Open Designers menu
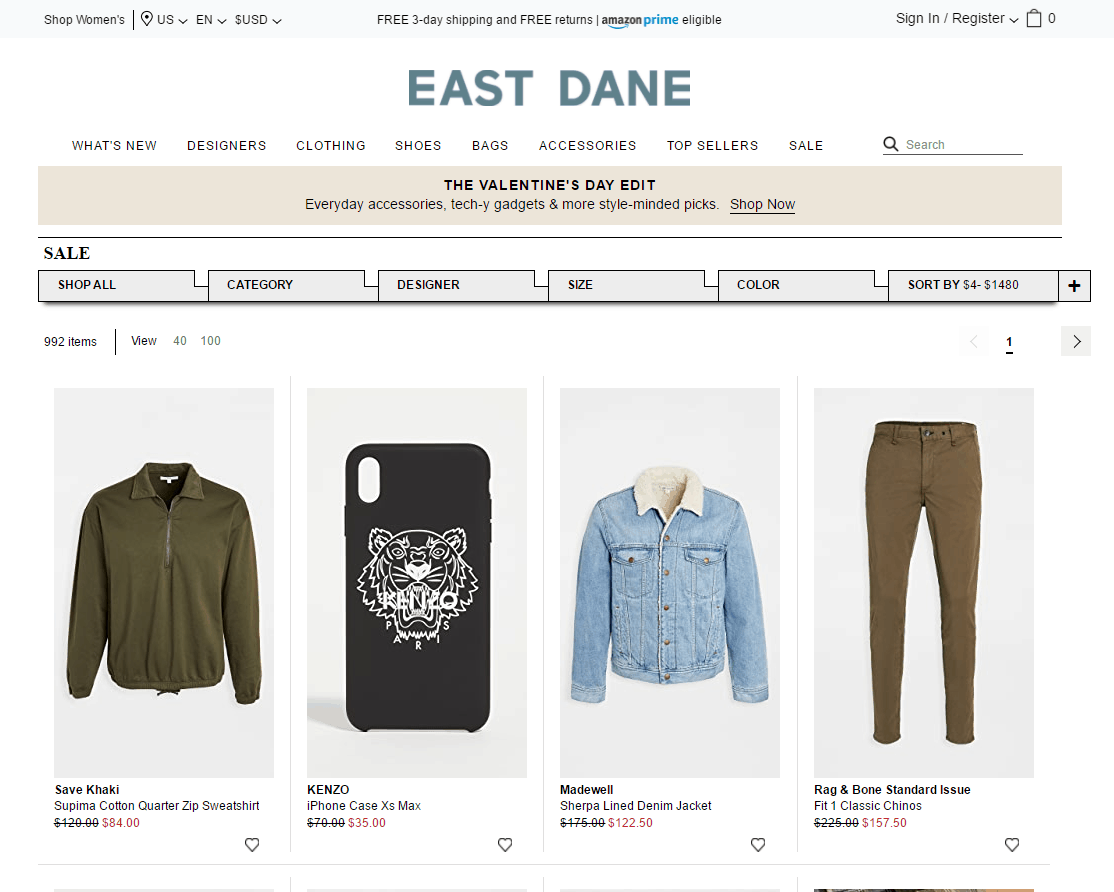This screenshot has width=1114, height=892. [227, 146]
